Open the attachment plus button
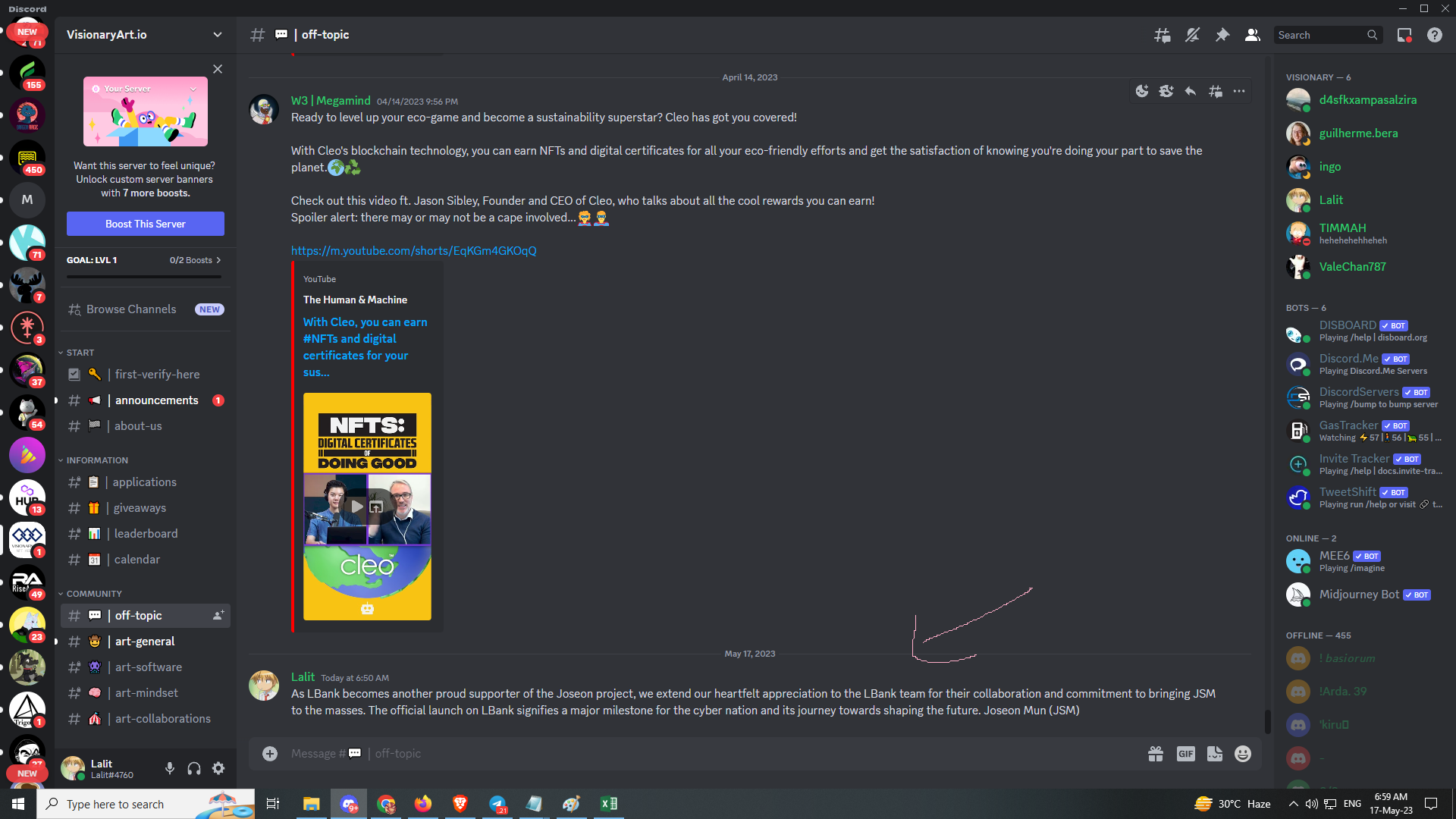The image size is (1456, 819). 270,754
